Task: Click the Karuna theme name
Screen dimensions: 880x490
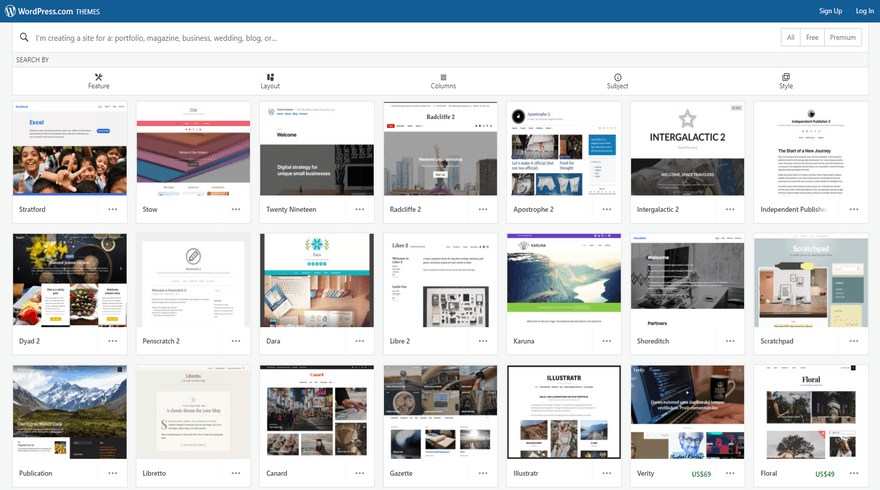Action: coord(524,341)
